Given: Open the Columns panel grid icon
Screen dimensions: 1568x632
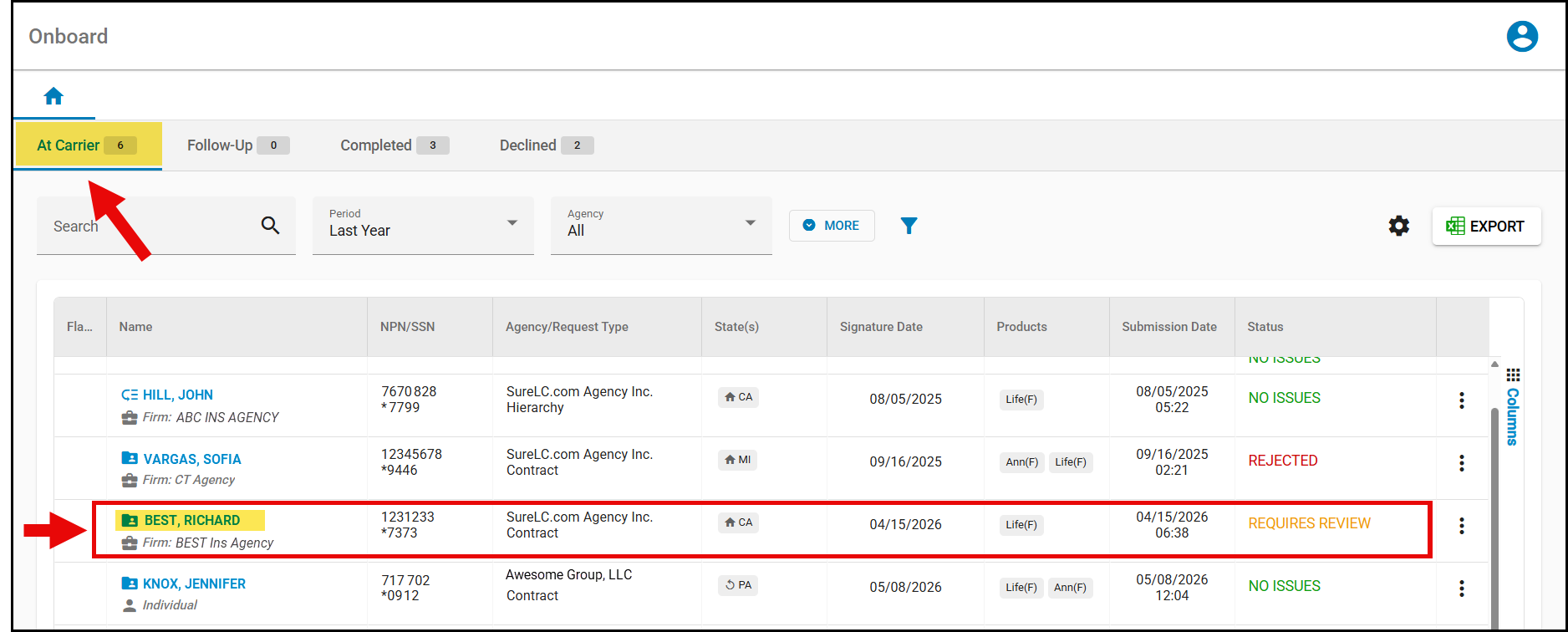Looking at the screenshot, I should pyautogui.click(x=1513, y=375).
